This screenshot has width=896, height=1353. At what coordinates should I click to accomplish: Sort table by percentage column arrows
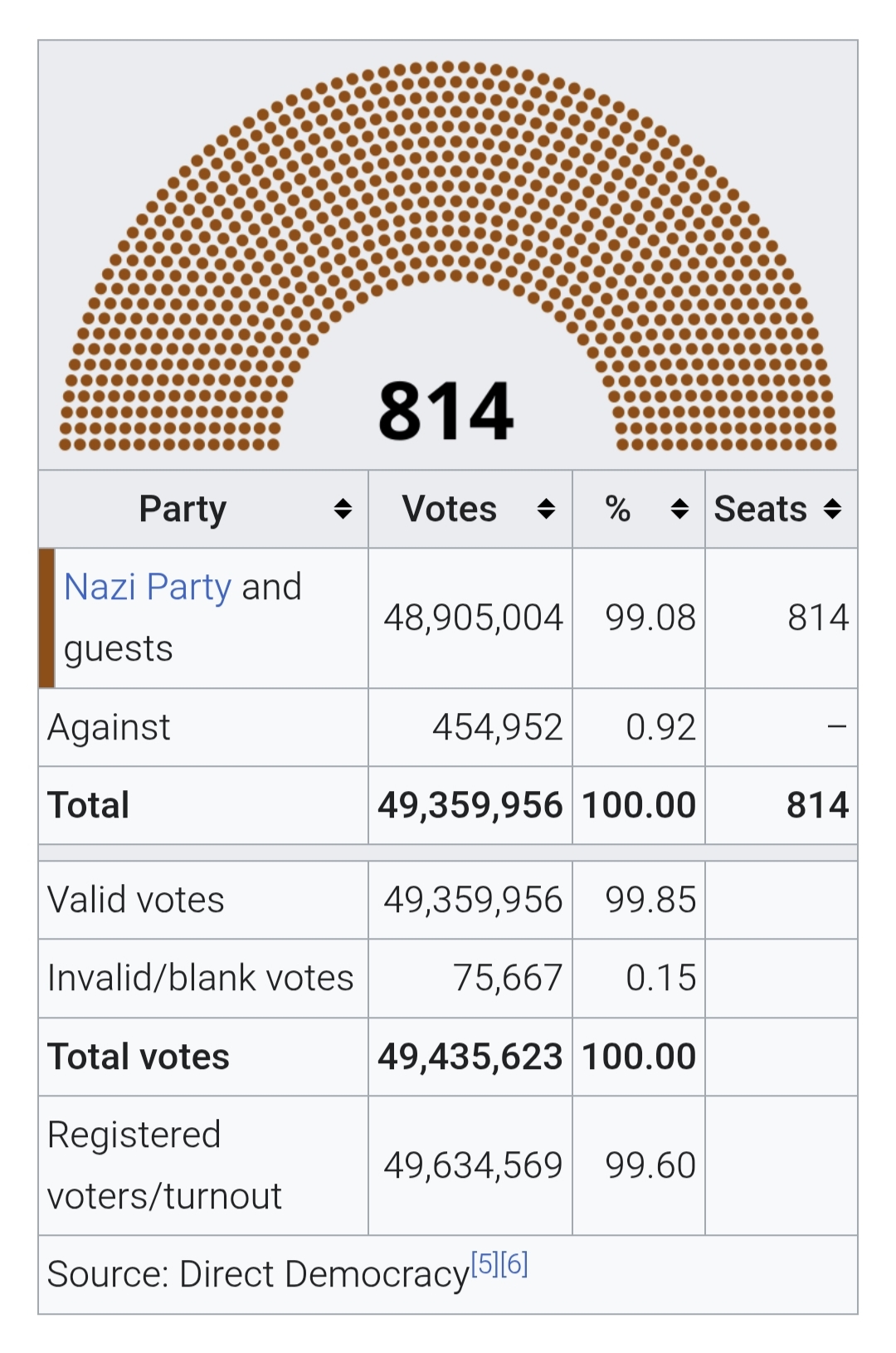pos(679,509)
